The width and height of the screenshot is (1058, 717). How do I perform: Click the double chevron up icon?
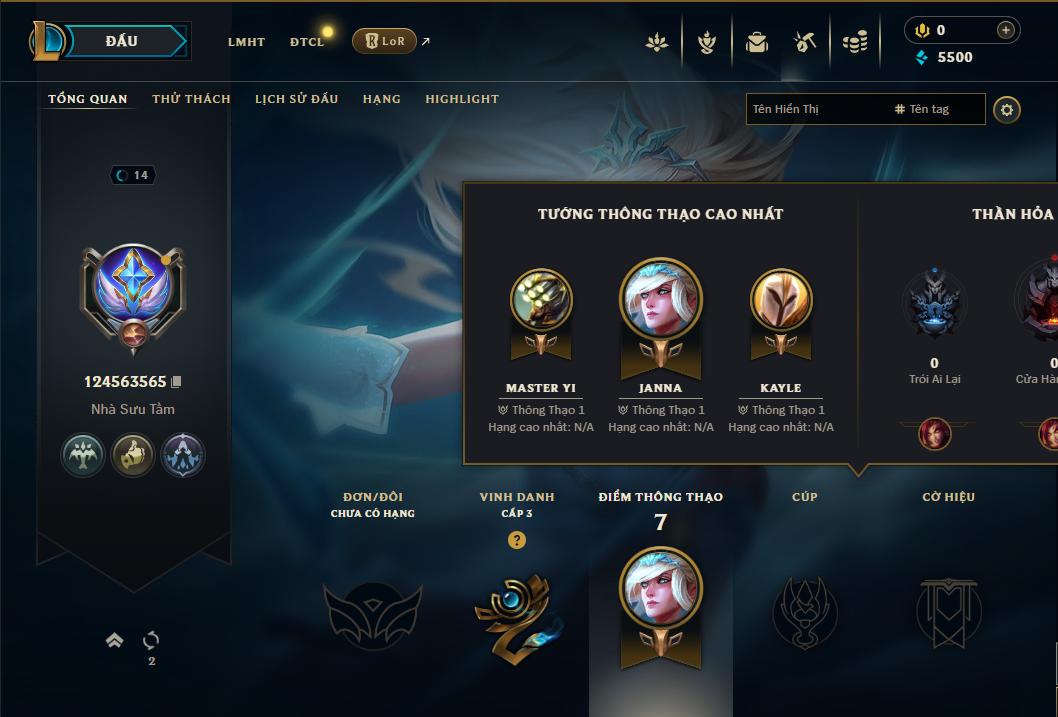click(115, 640)
